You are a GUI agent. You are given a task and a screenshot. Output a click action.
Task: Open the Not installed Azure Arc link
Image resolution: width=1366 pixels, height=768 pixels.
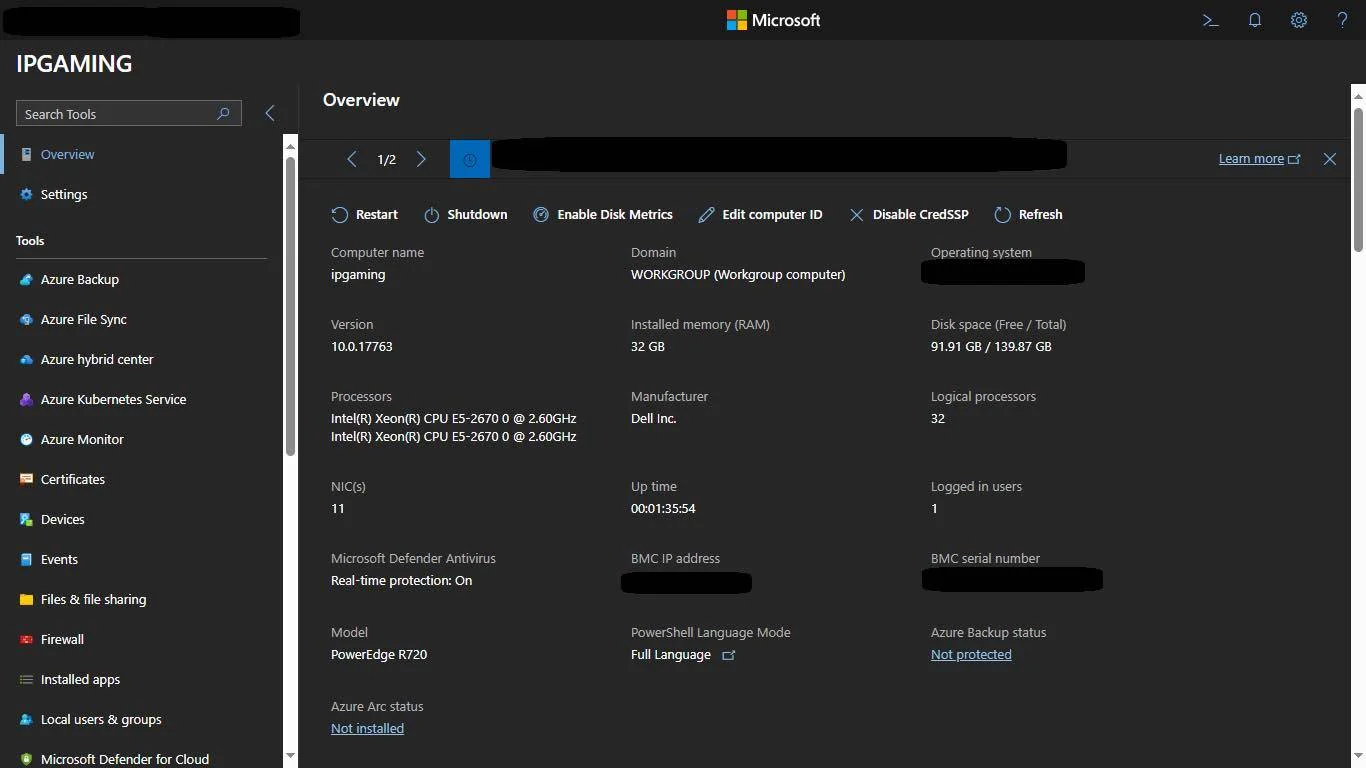click(x=367, y=729)
